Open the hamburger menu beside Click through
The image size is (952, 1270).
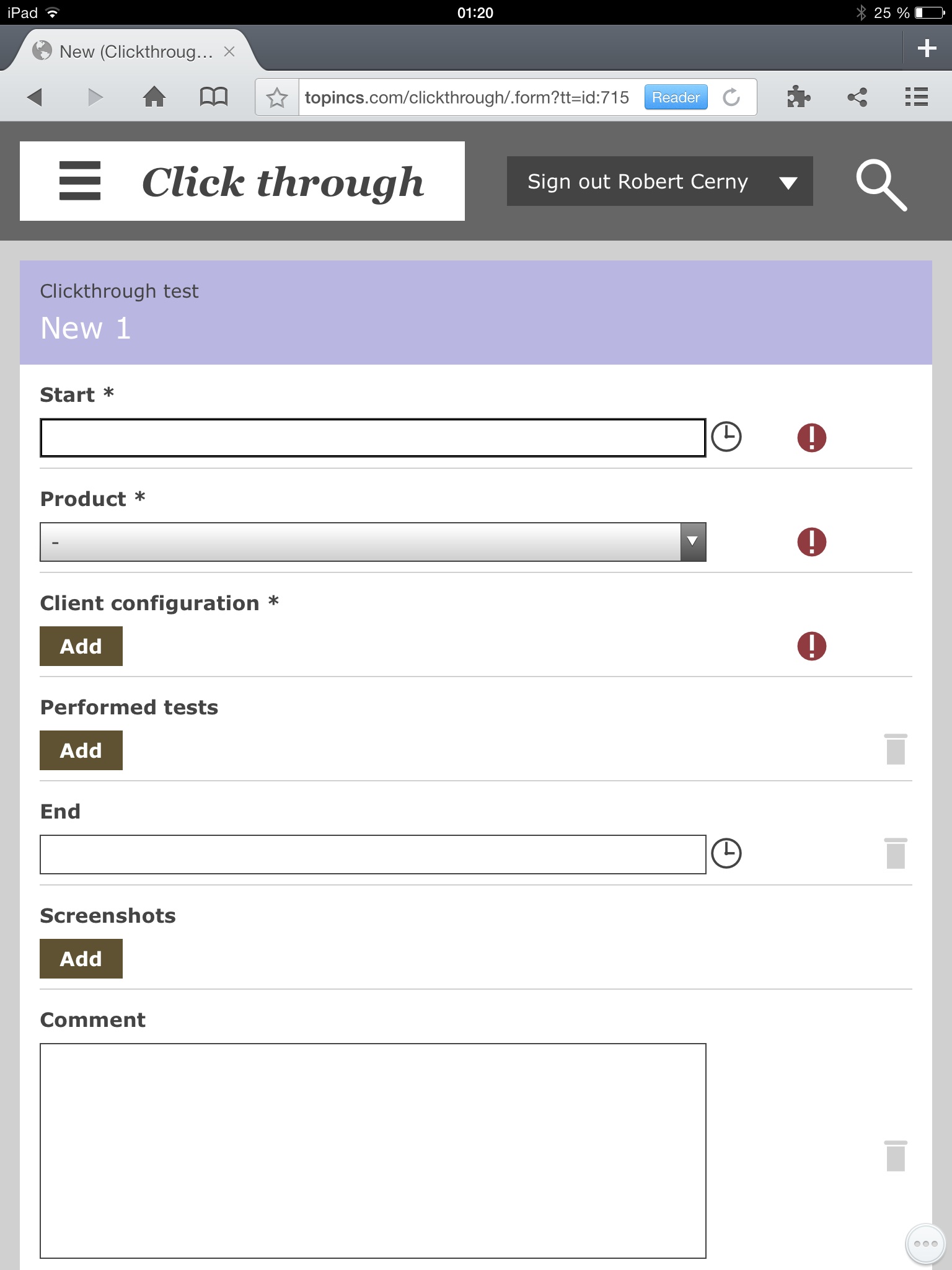(x=79, y=181)
